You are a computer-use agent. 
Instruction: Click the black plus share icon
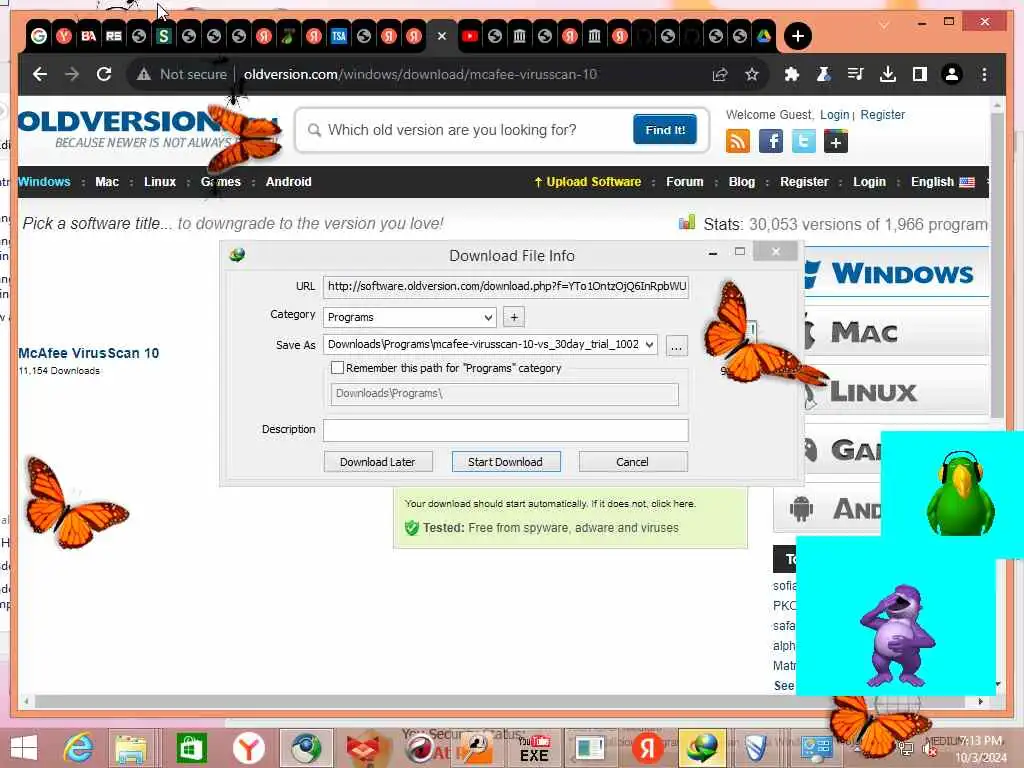(836, 141)
